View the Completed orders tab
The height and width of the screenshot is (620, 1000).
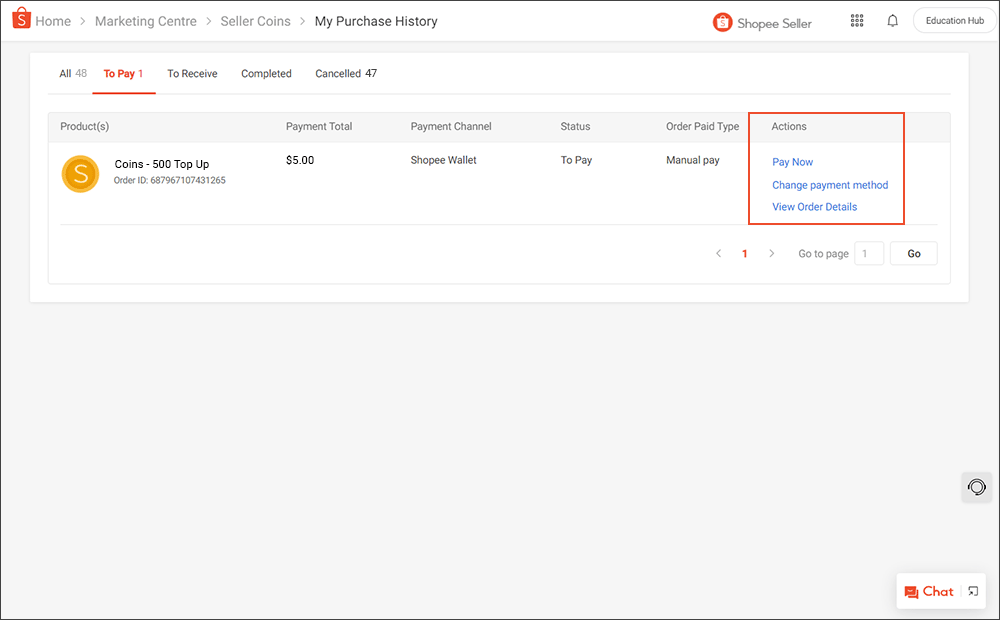[x=266, y=73]
